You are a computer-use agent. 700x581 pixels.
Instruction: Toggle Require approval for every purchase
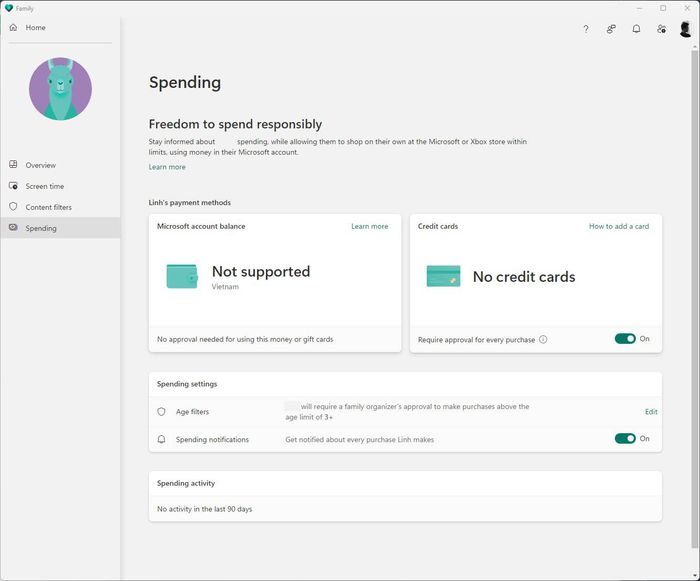pos(625,339)
